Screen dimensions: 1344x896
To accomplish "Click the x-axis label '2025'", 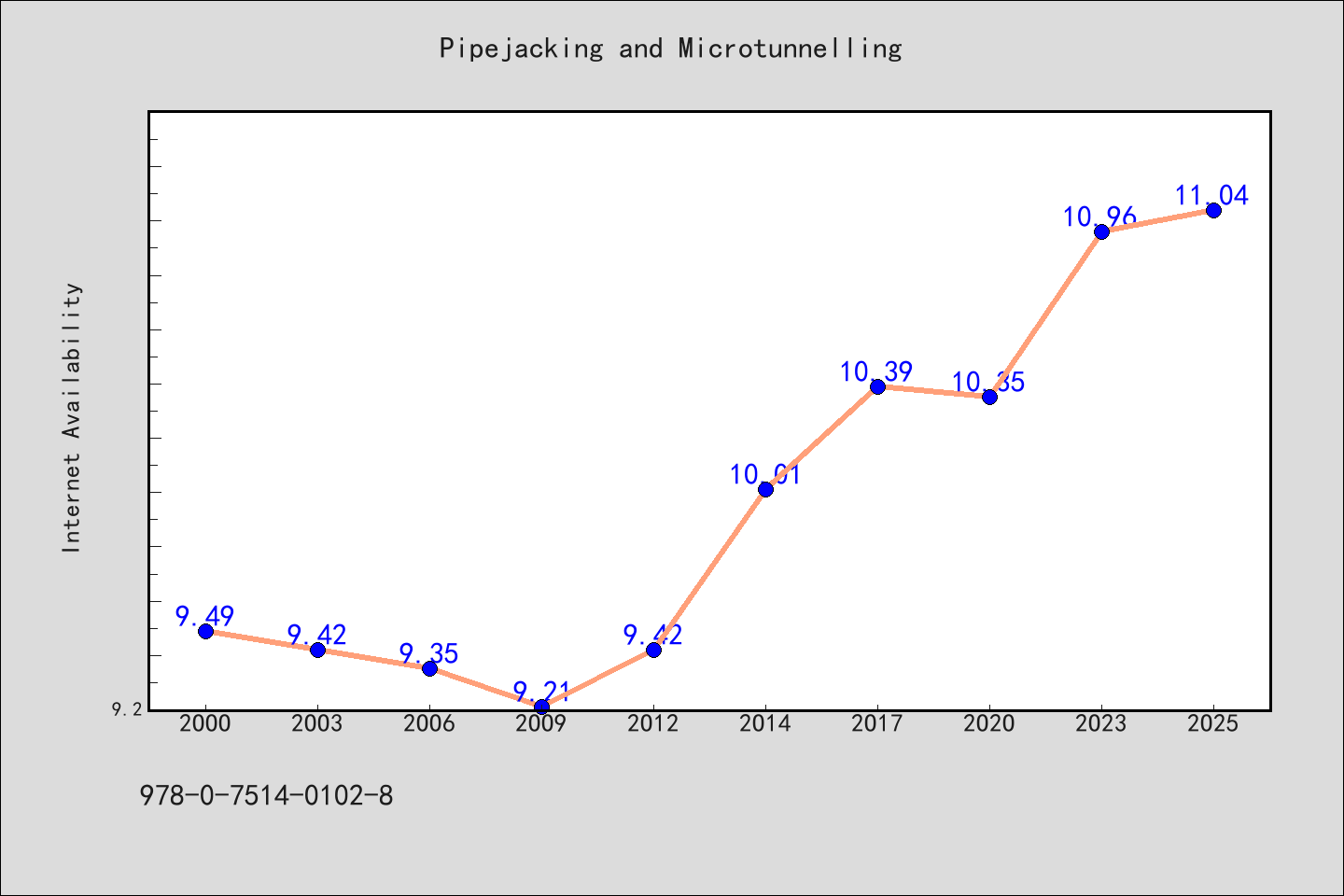I will [x=1213, y=724].
